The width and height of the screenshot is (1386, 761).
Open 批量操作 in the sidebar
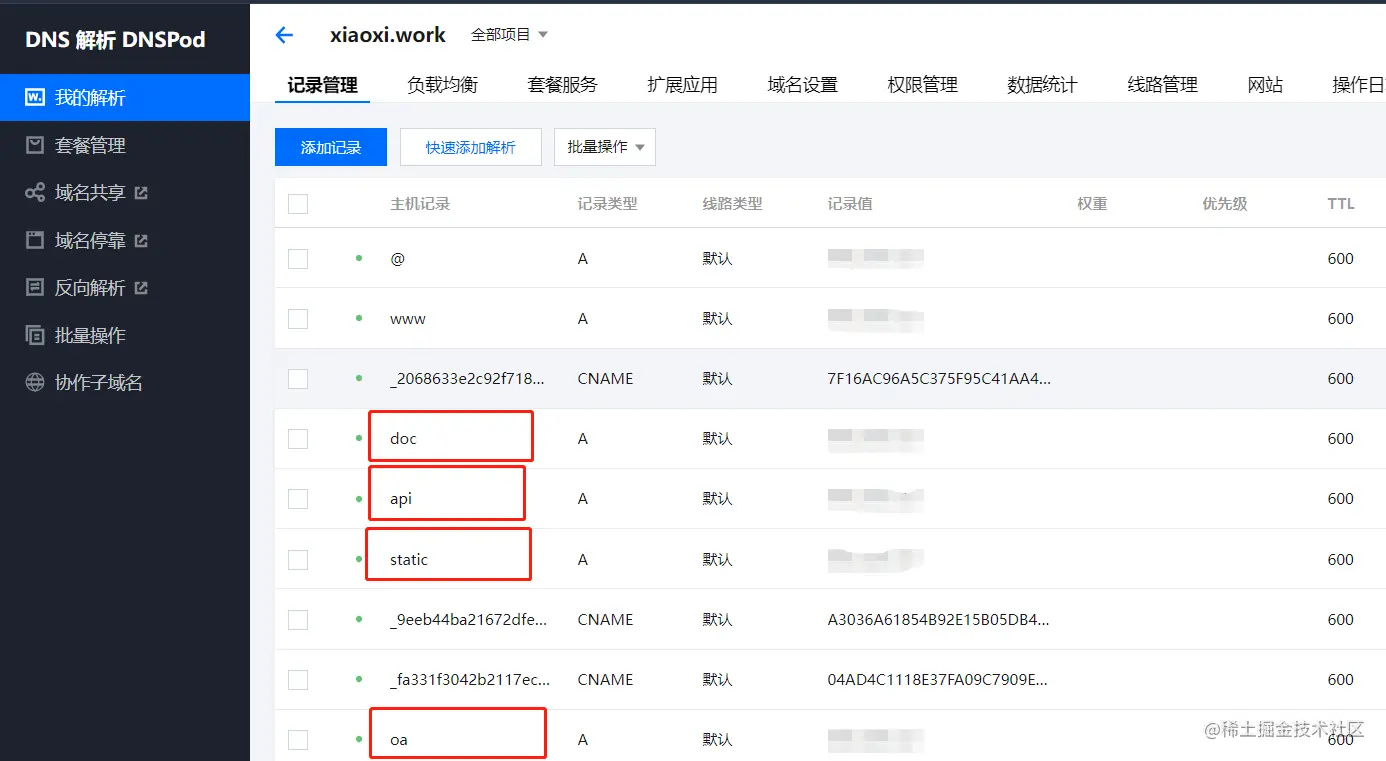tap(125, 335)
